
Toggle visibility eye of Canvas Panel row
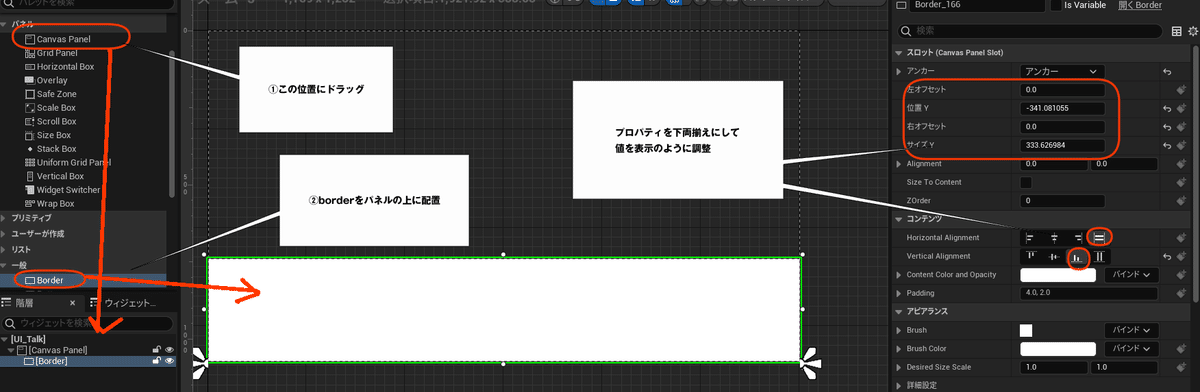click(170, 350)
